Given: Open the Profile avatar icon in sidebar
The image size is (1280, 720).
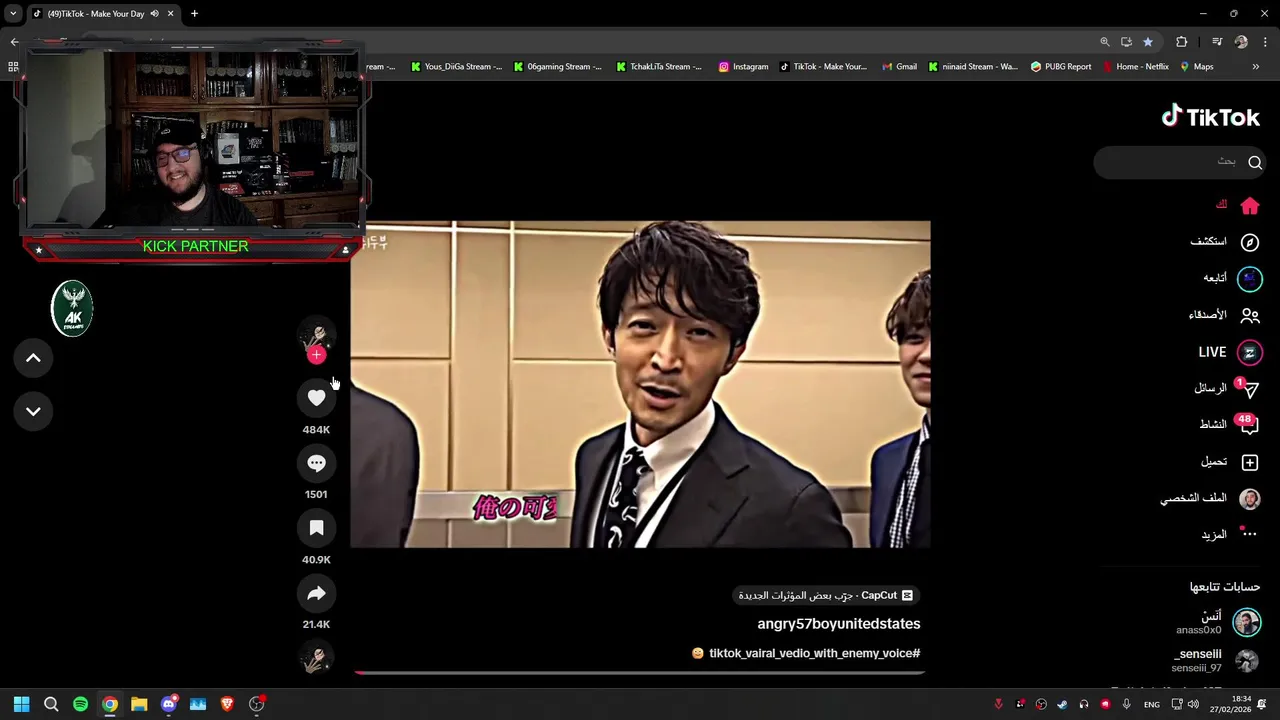Looking at the screenshot, I should [1250, 498].
